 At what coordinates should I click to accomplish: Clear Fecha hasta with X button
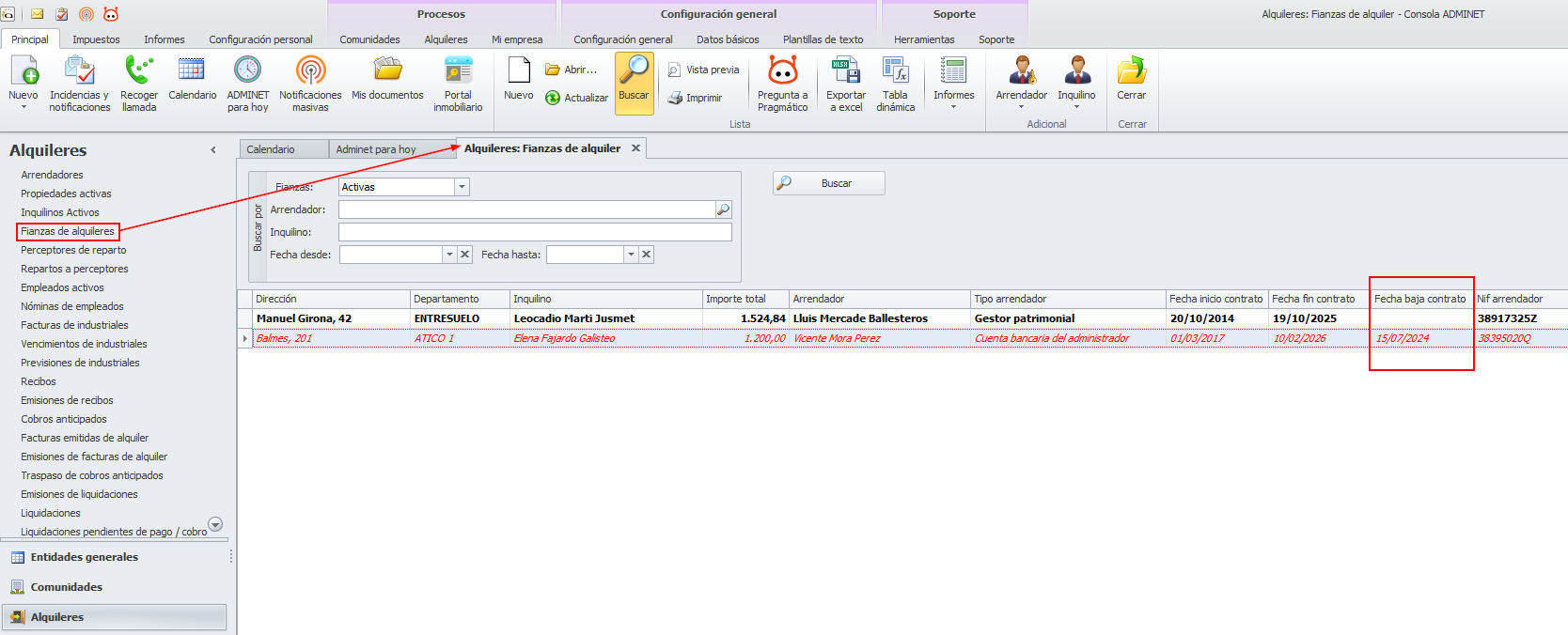pyautogui.click(x=647, y=255)
